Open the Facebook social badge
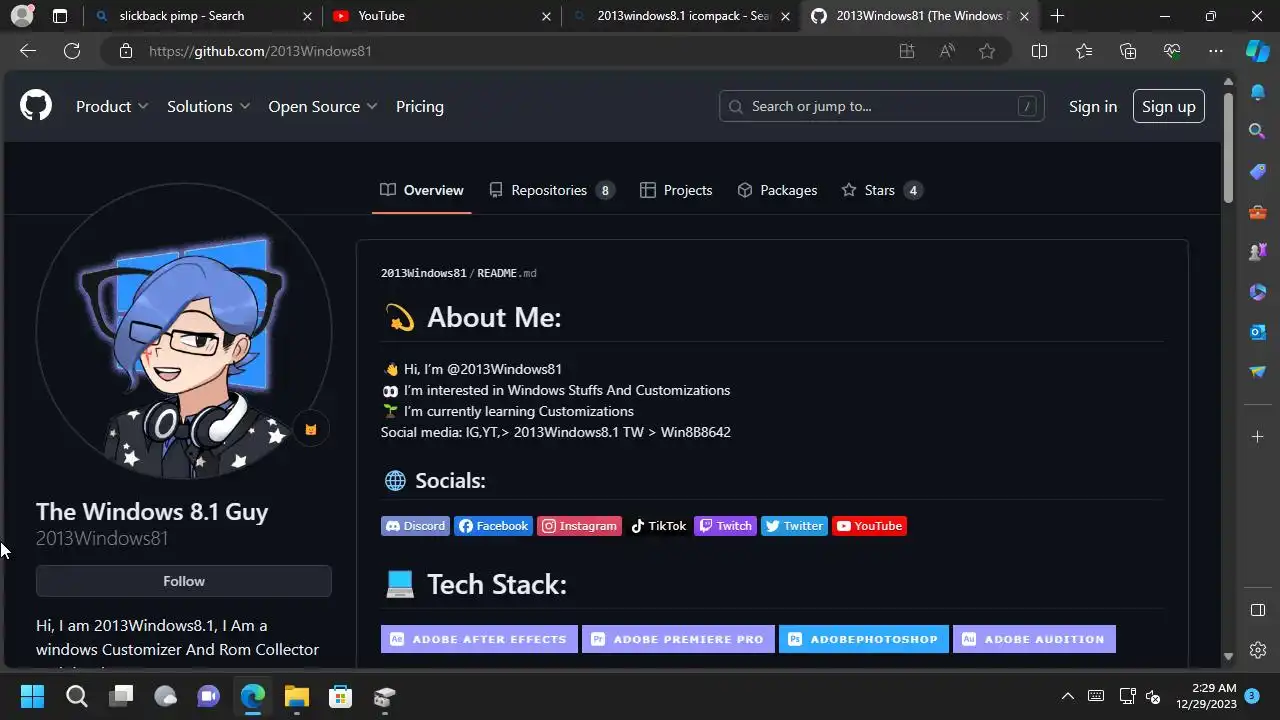1280x720 pixels. pos(494,526)
